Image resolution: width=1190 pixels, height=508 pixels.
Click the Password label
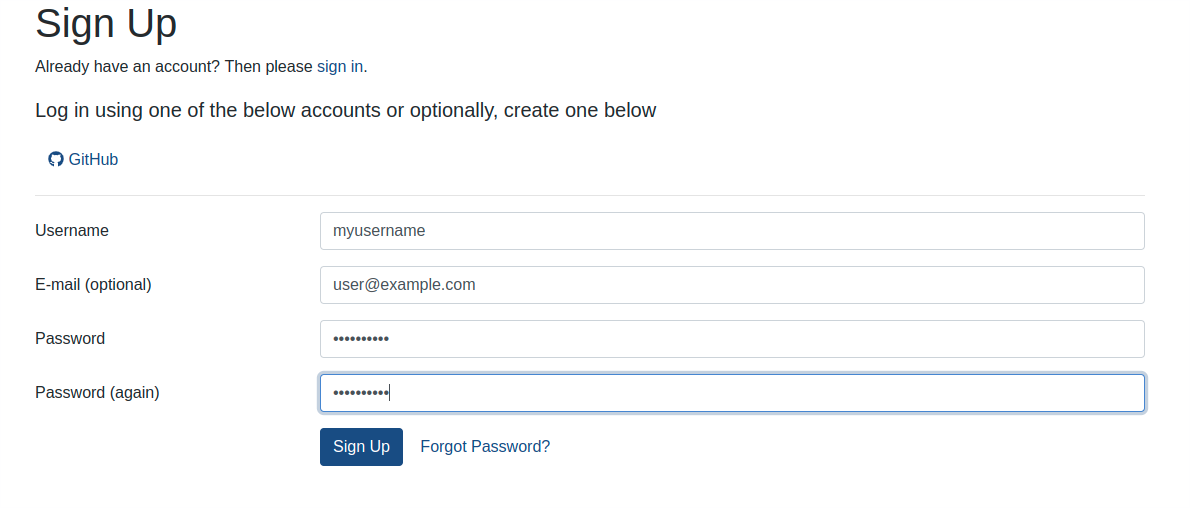pos(70,339)
